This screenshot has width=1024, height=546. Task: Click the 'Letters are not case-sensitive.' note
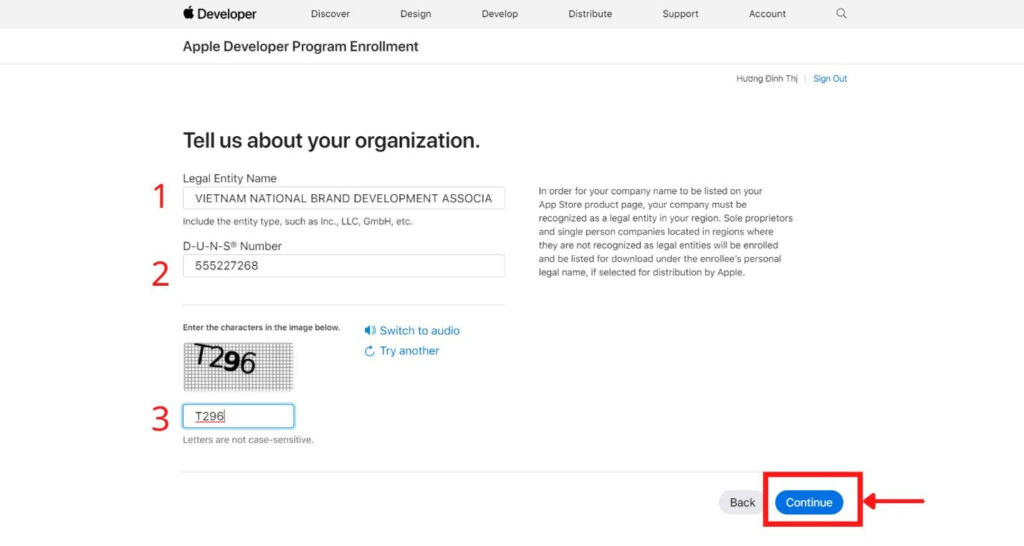point(248,440)
